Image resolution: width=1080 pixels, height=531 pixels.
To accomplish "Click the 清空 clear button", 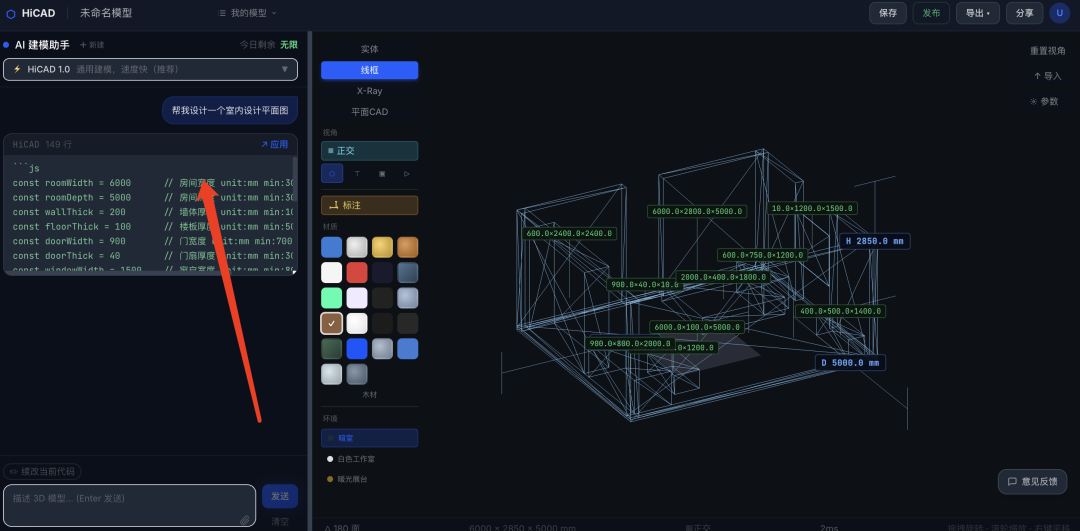I will point(280,521).
